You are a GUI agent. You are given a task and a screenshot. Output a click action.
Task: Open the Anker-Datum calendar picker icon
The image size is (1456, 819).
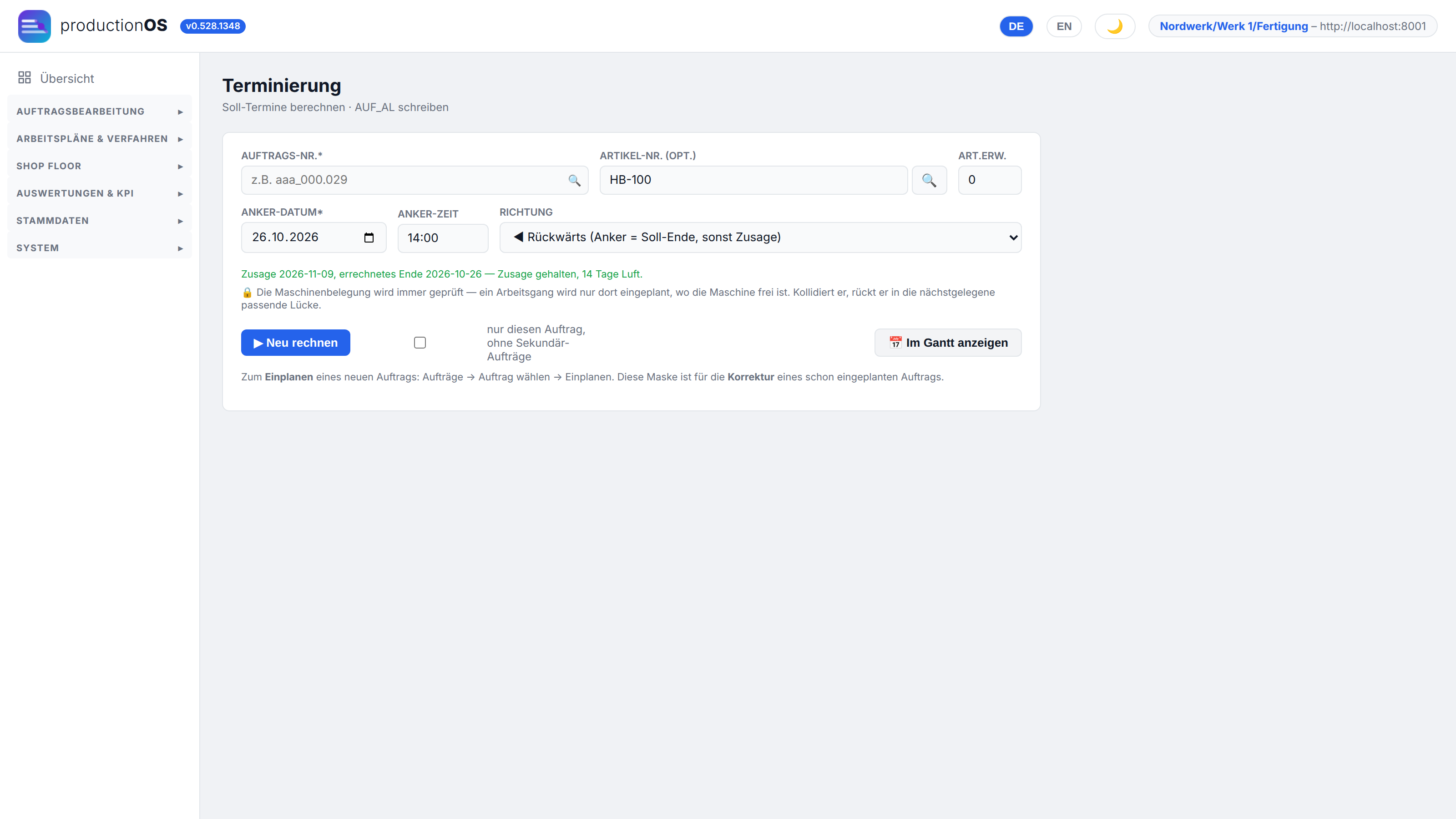(x=369, y=238)
